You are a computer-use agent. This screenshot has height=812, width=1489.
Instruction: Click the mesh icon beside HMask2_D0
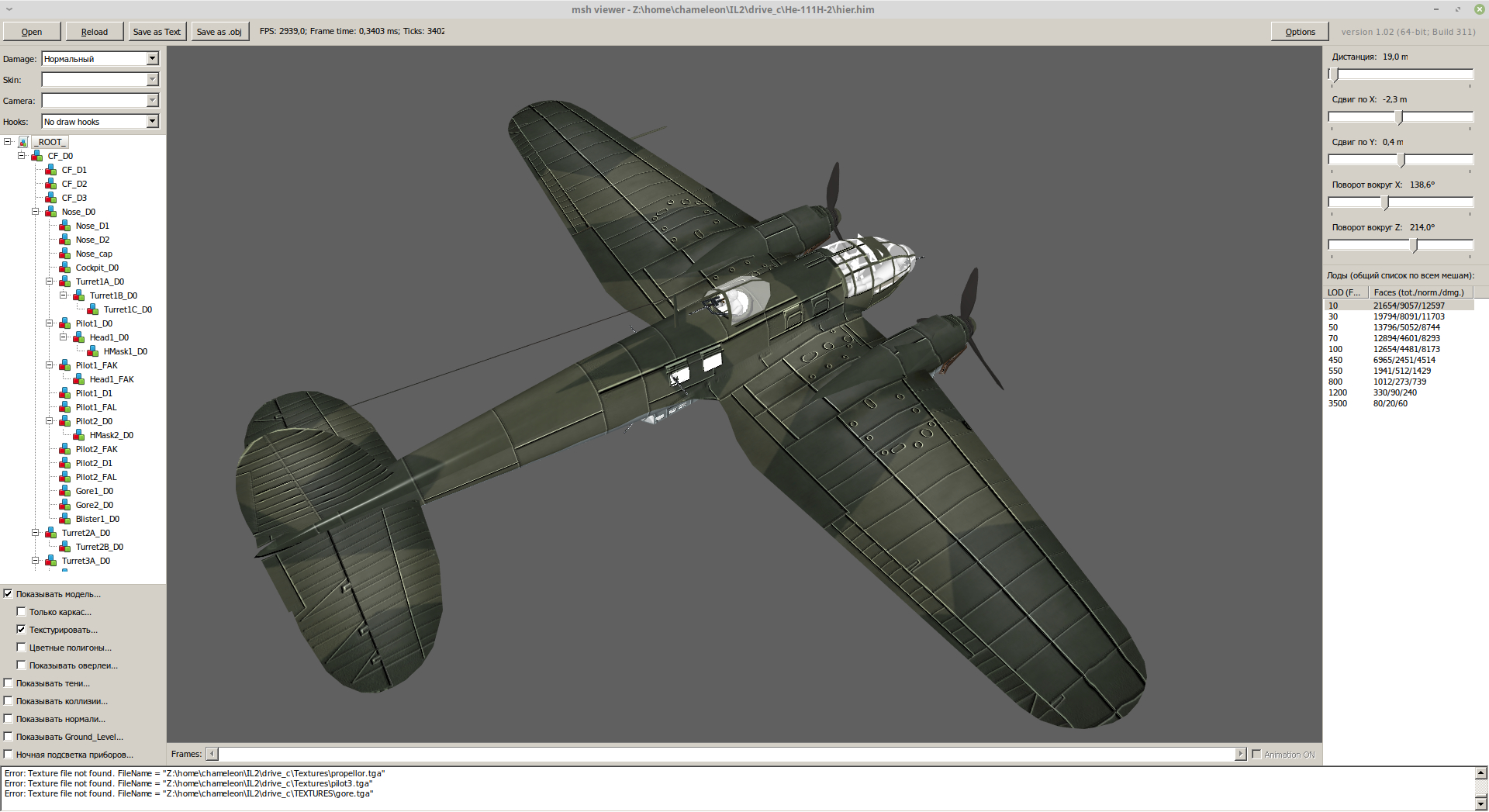click(79, 435)
